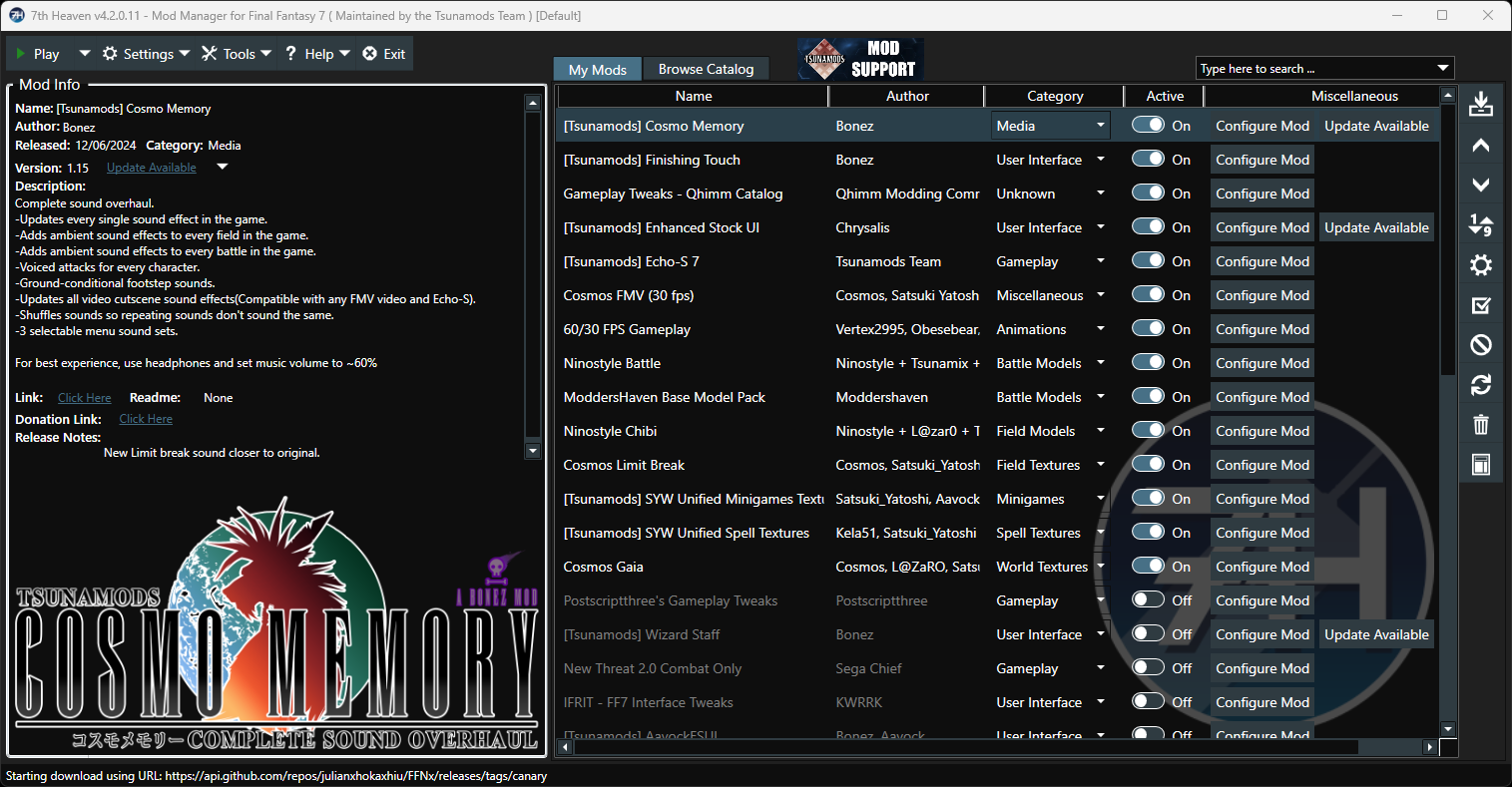Select the SYW Unified Spell Textures row

pos(997,533)
